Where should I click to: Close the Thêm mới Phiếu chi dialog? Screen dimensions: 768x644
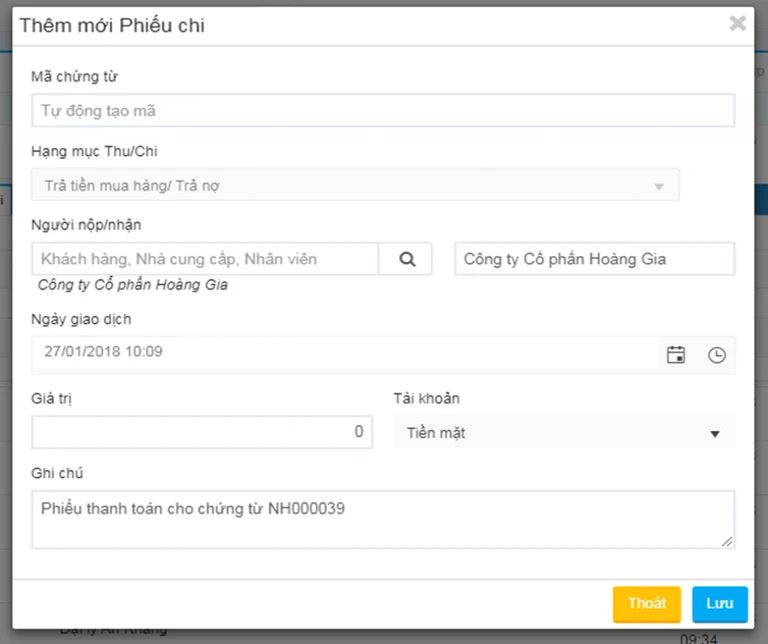click(737, 23)
